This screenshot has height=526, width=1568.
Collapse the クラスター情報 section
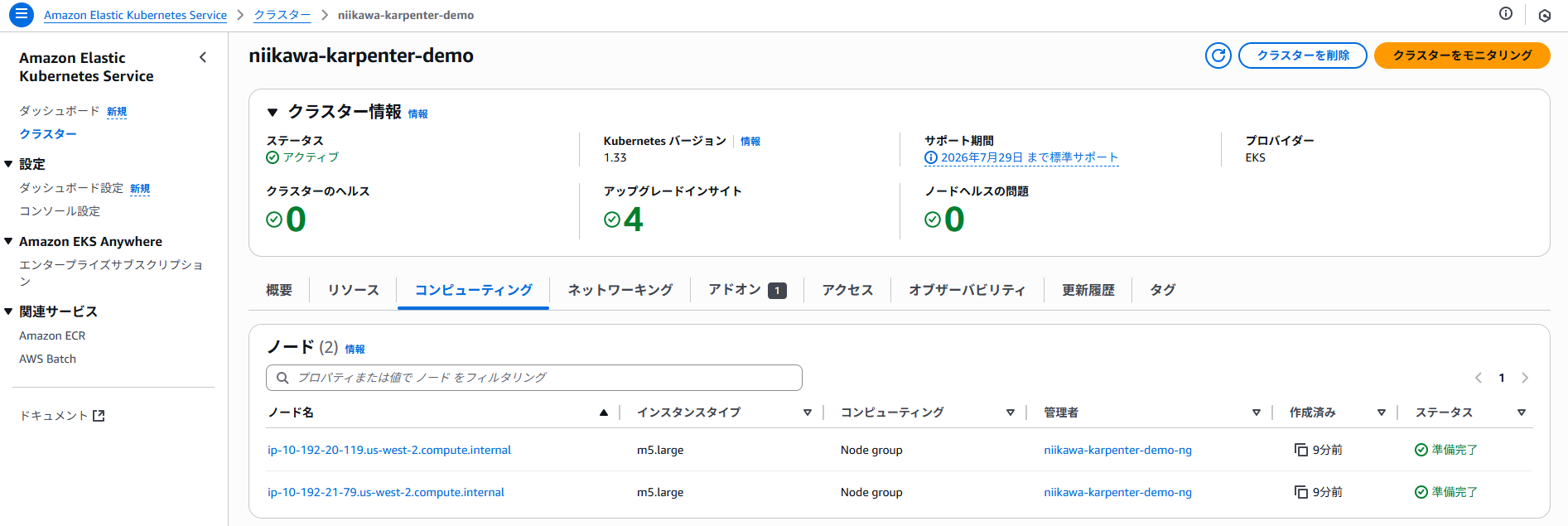tap(273, 113)
